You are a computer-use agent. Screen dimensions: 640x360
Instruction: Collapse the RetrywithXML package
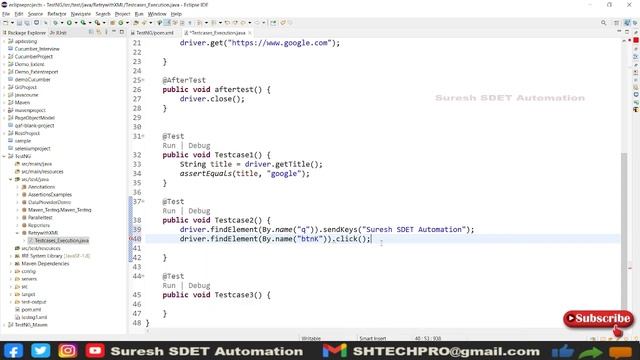coord(18,233)
